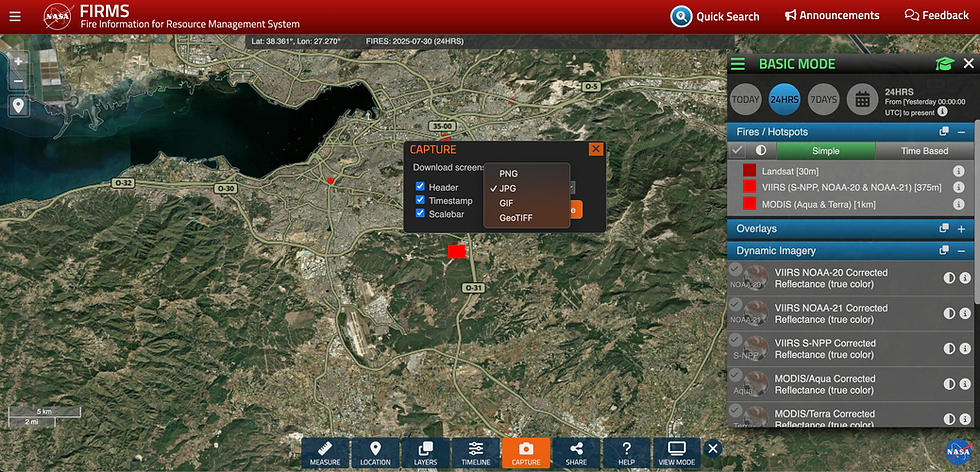The width and height of the screenshot is (980, 472).
Task: Enable VIIRS NOAA-20 Corrected Reflectance layer
Action: click(736, 269)
